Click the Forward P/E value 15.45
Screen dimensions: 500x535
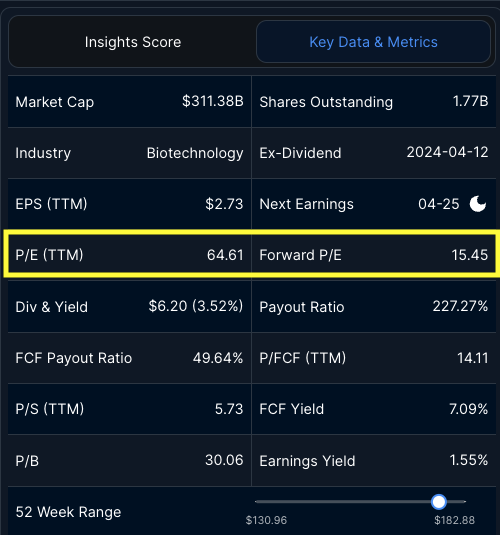[470, 255]
